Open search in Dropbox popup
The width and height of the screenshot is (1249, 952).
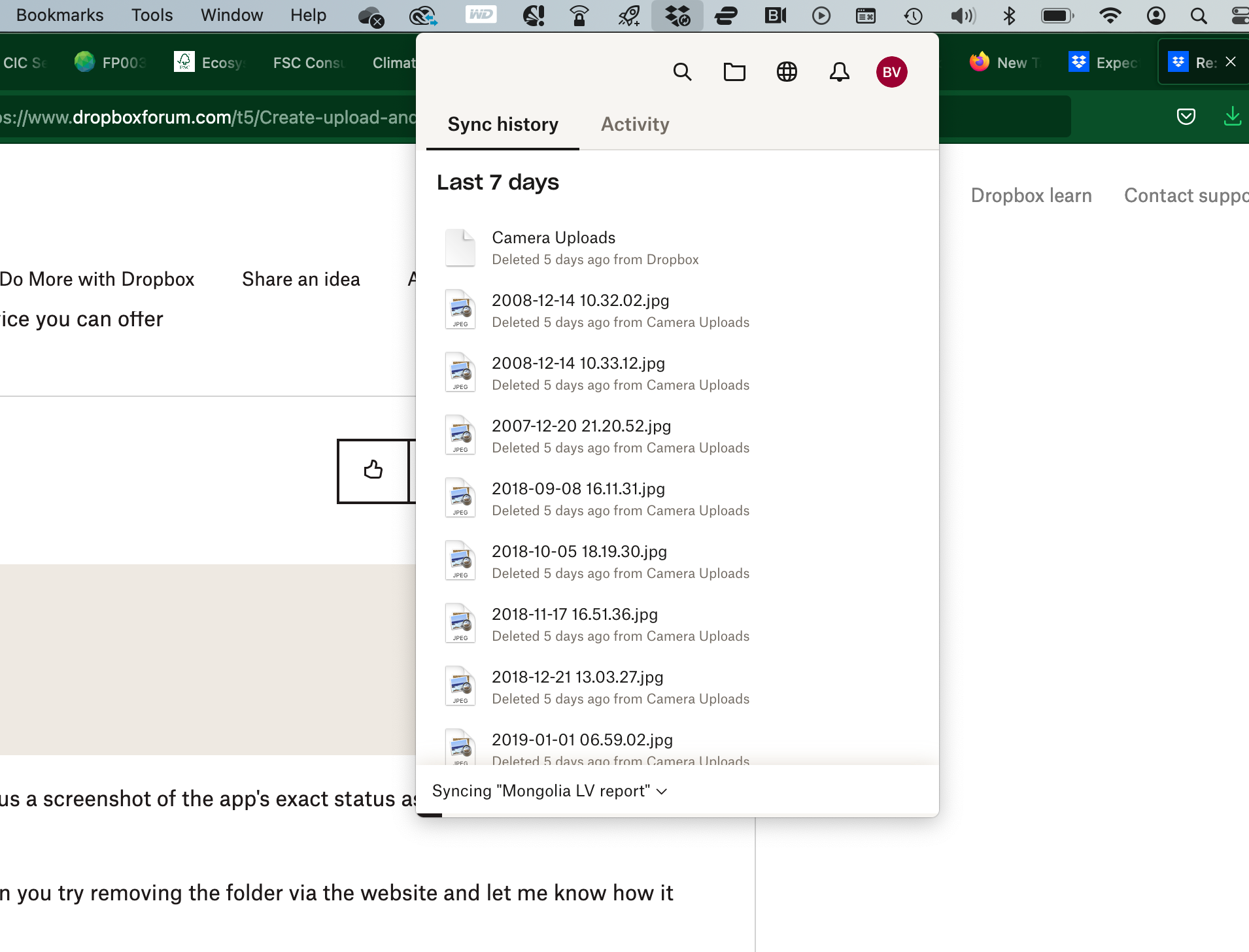pos(682,72)
